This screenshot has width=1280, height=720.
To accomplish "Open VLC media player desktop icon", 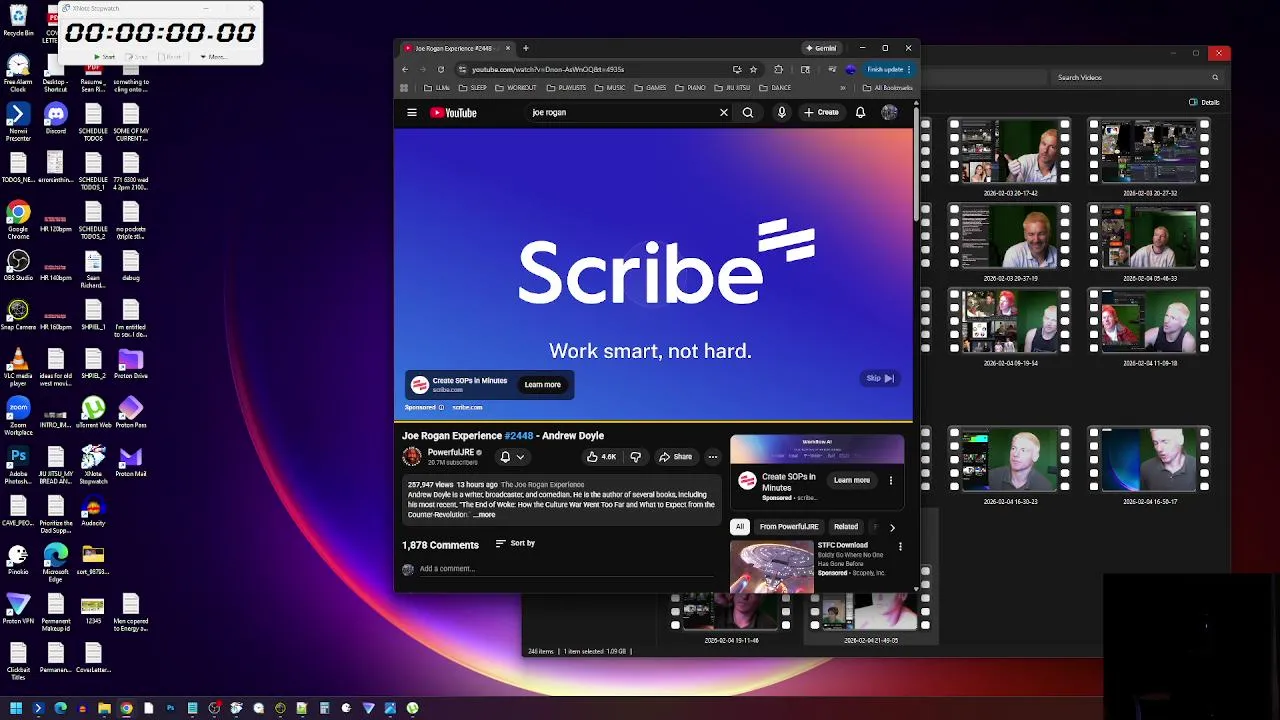I will click(17, 366).
